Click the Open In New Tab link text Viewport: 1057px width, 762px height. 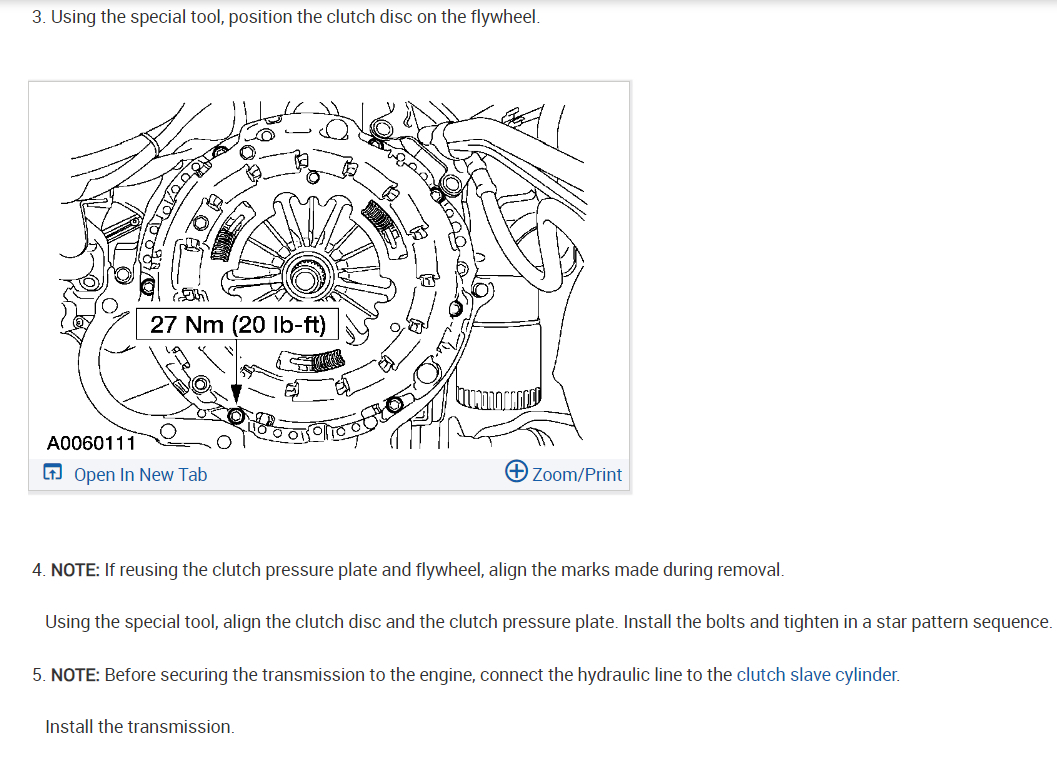click(140, 475)
